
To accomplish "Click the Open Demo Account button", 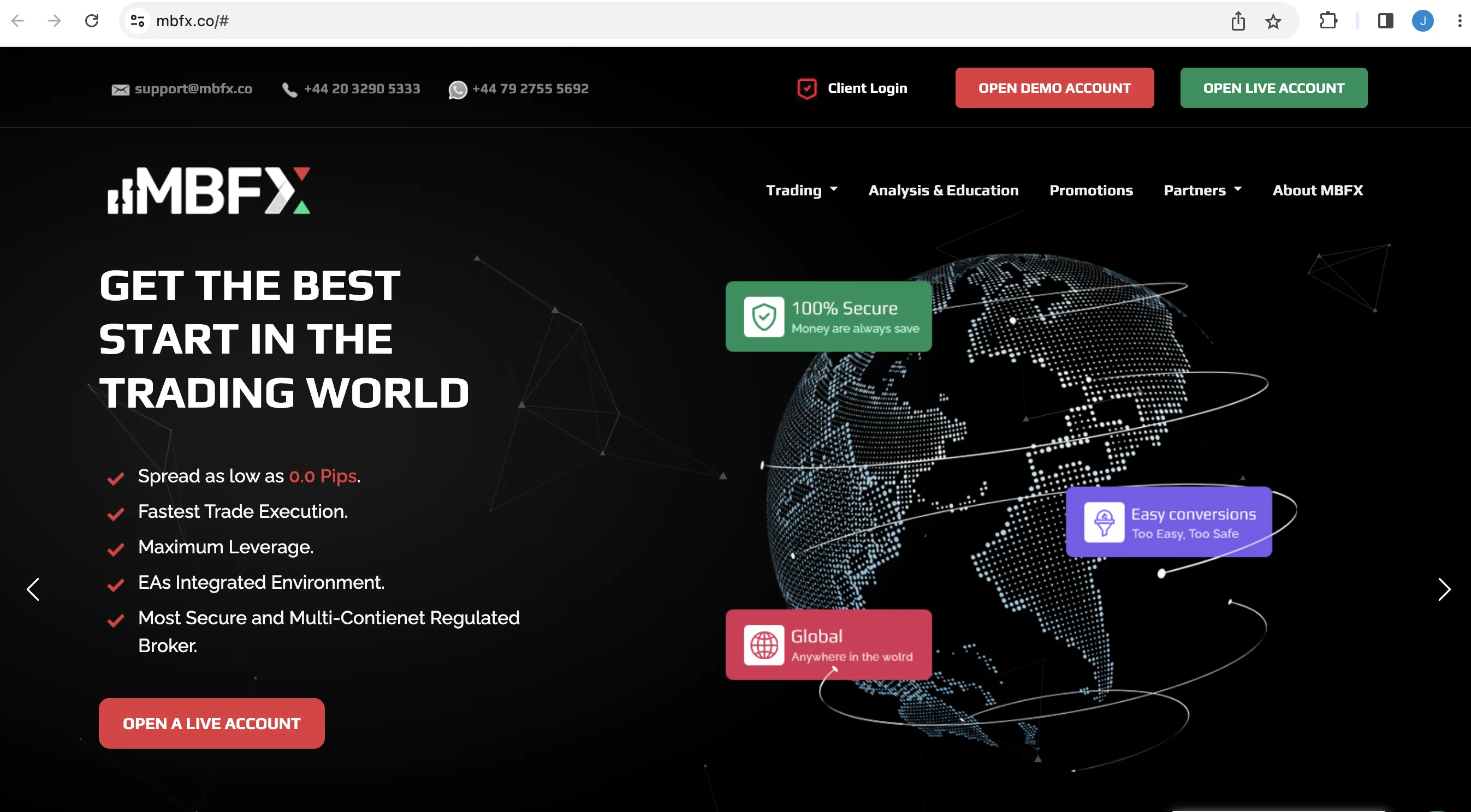I will (1054, 88).
